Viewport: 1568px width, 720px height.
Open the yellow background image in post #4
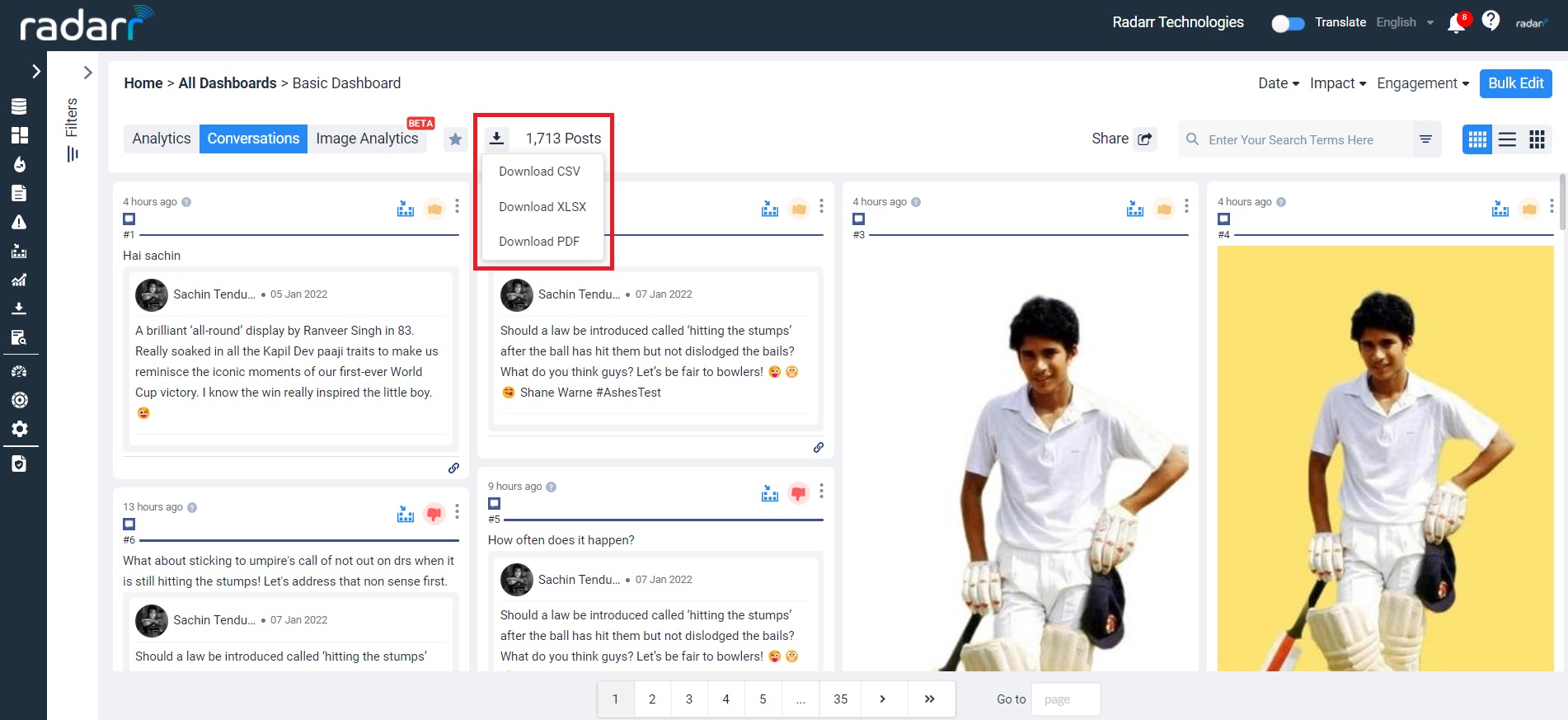point(1385,459)
